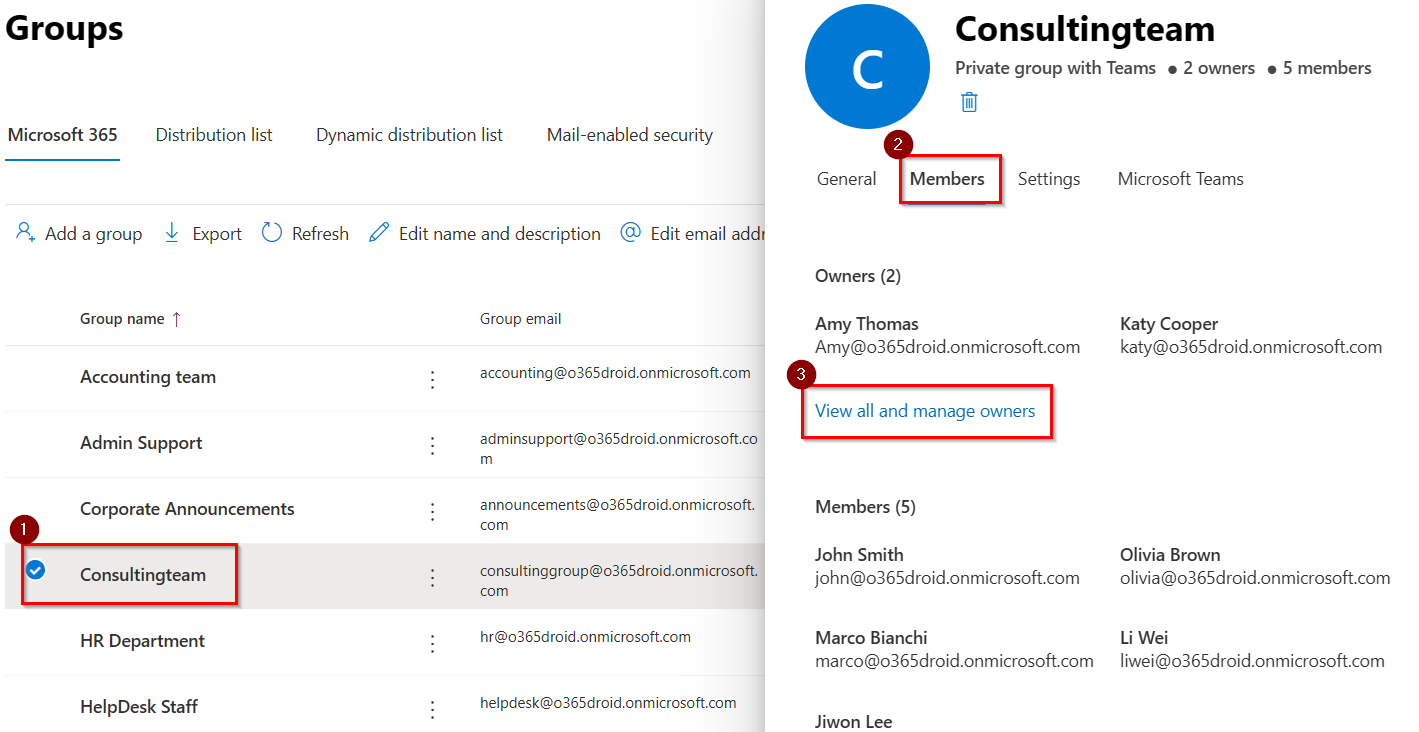Open the Admin Support actions menu
Image resolution: width=1419 pixels, height=732 pixels.
click(x=432, y=445)
